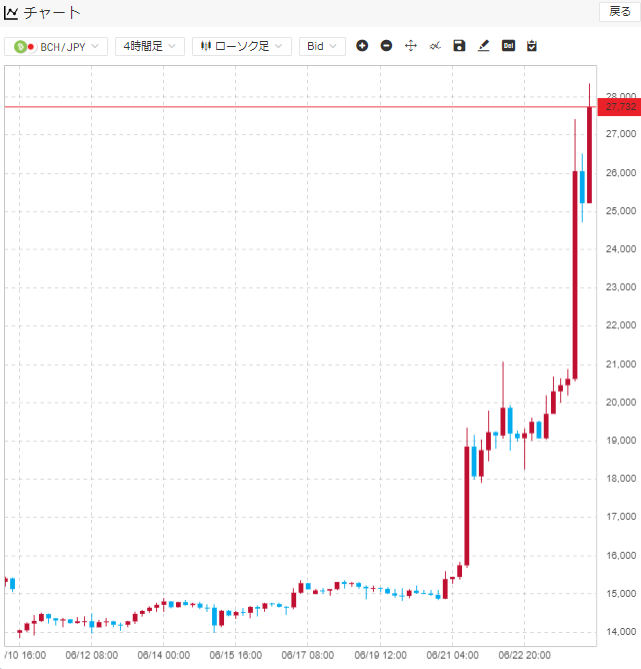Click the 戻る back button
Viewport: 641px width, 669px height.
pos(620,12)
